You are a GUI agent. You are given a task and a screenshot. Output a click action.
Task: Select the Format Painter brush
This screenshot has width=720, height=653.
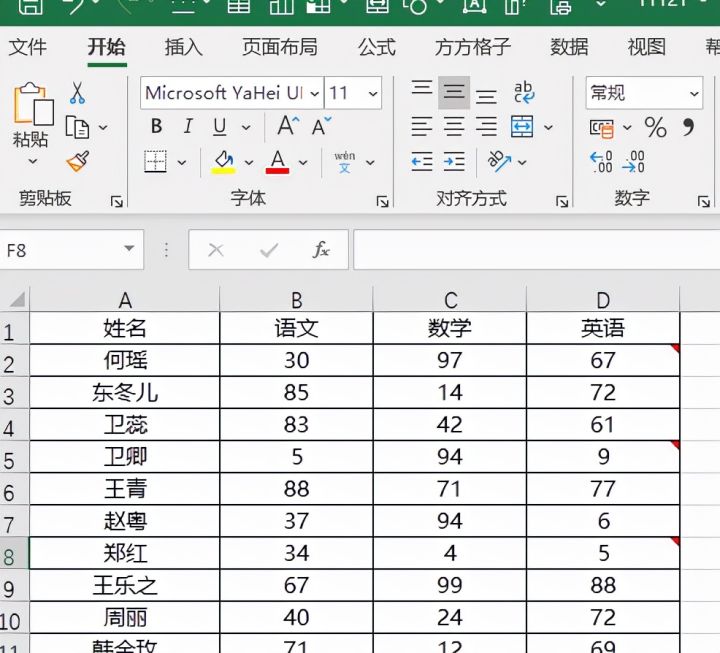tap(78, 161)
